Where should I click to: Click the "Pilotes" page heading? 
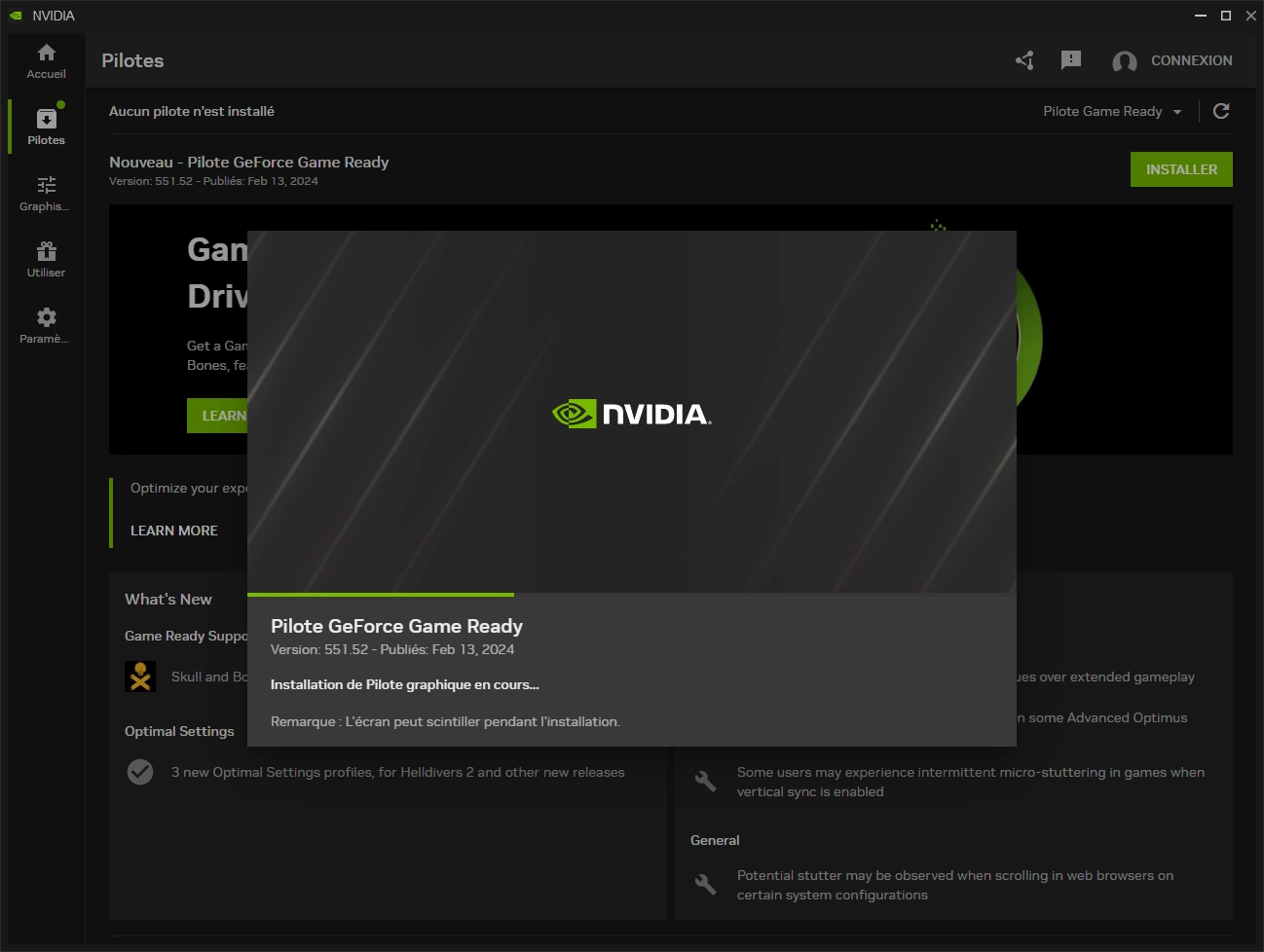(x=132, y=60)
